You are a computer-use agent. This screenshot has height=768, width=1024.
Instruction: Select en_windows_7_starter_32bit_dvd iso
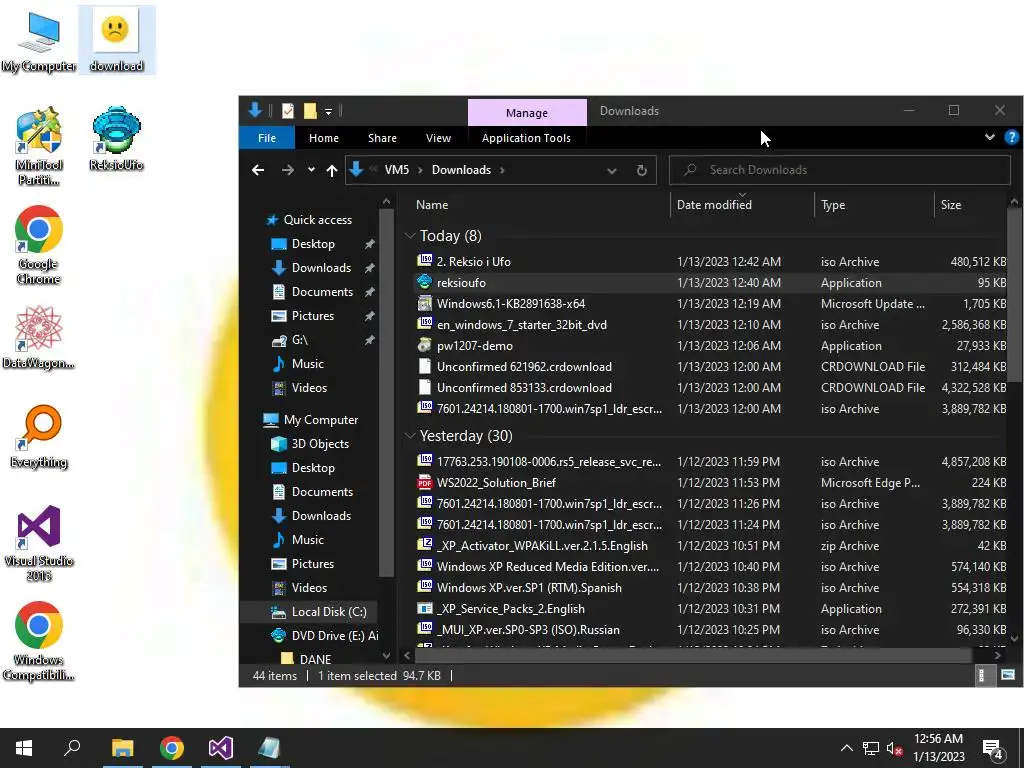(x=711, y=325)
